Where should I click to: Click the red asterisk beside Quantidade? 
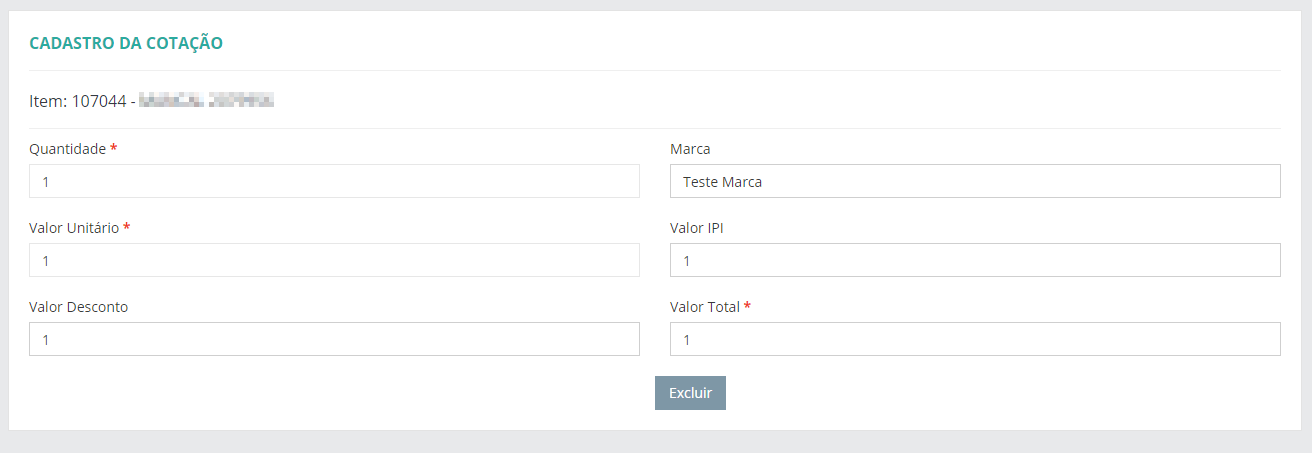(x=114, y=149)
